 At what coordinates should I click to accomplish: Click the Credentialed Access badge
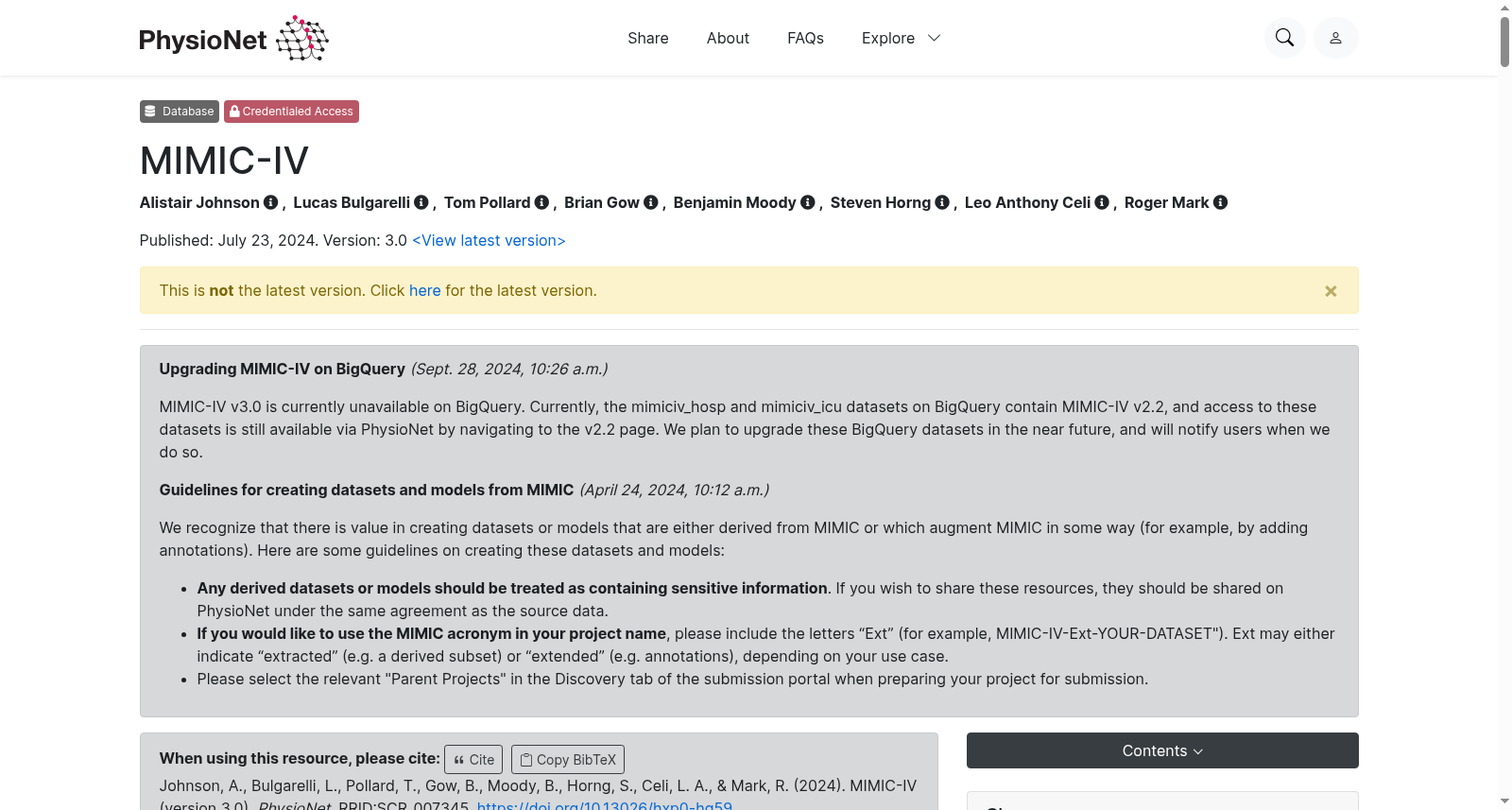click(x=291, y=112)
